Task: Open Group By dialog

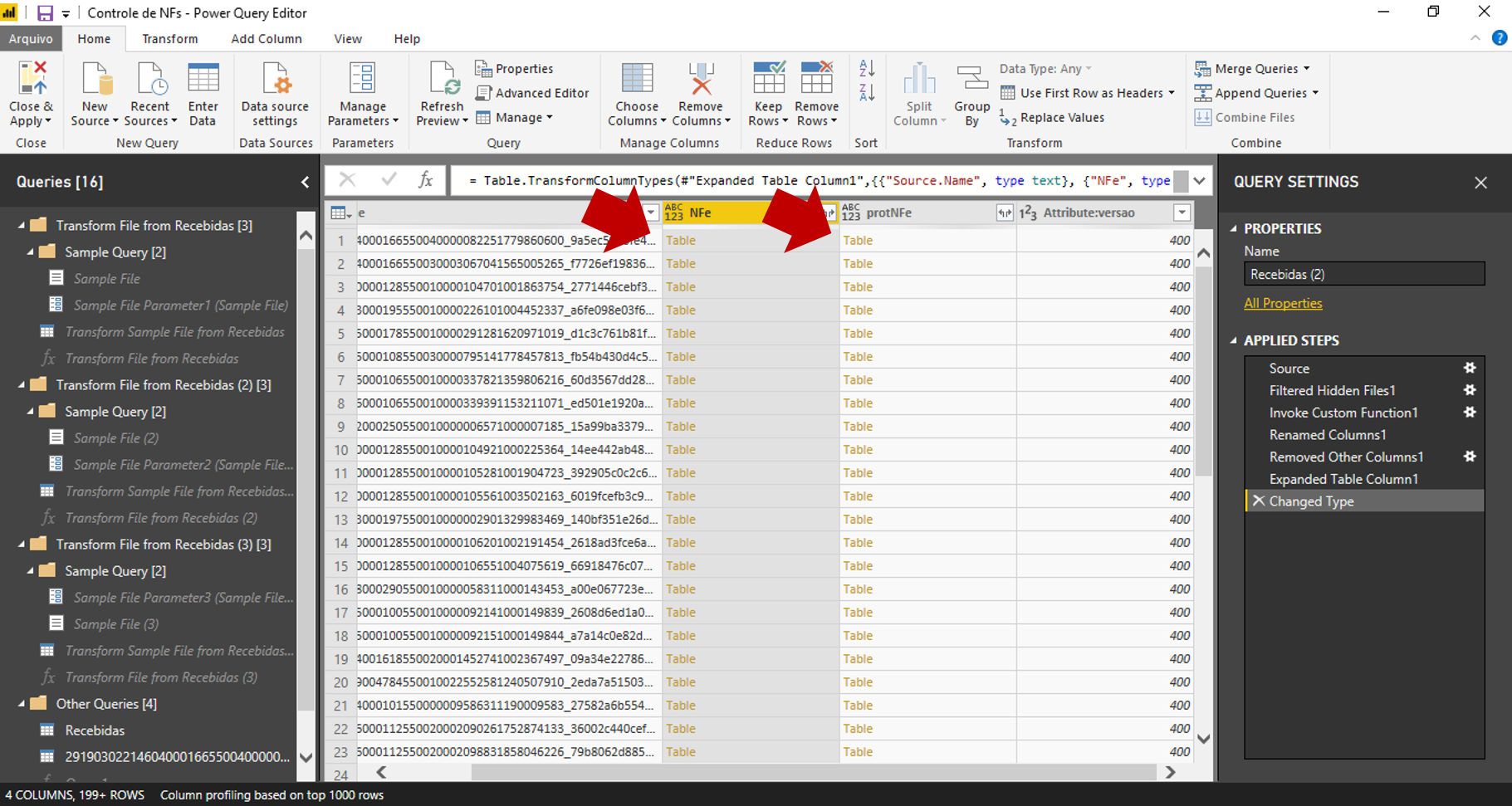Action: (x=971, y=94)
